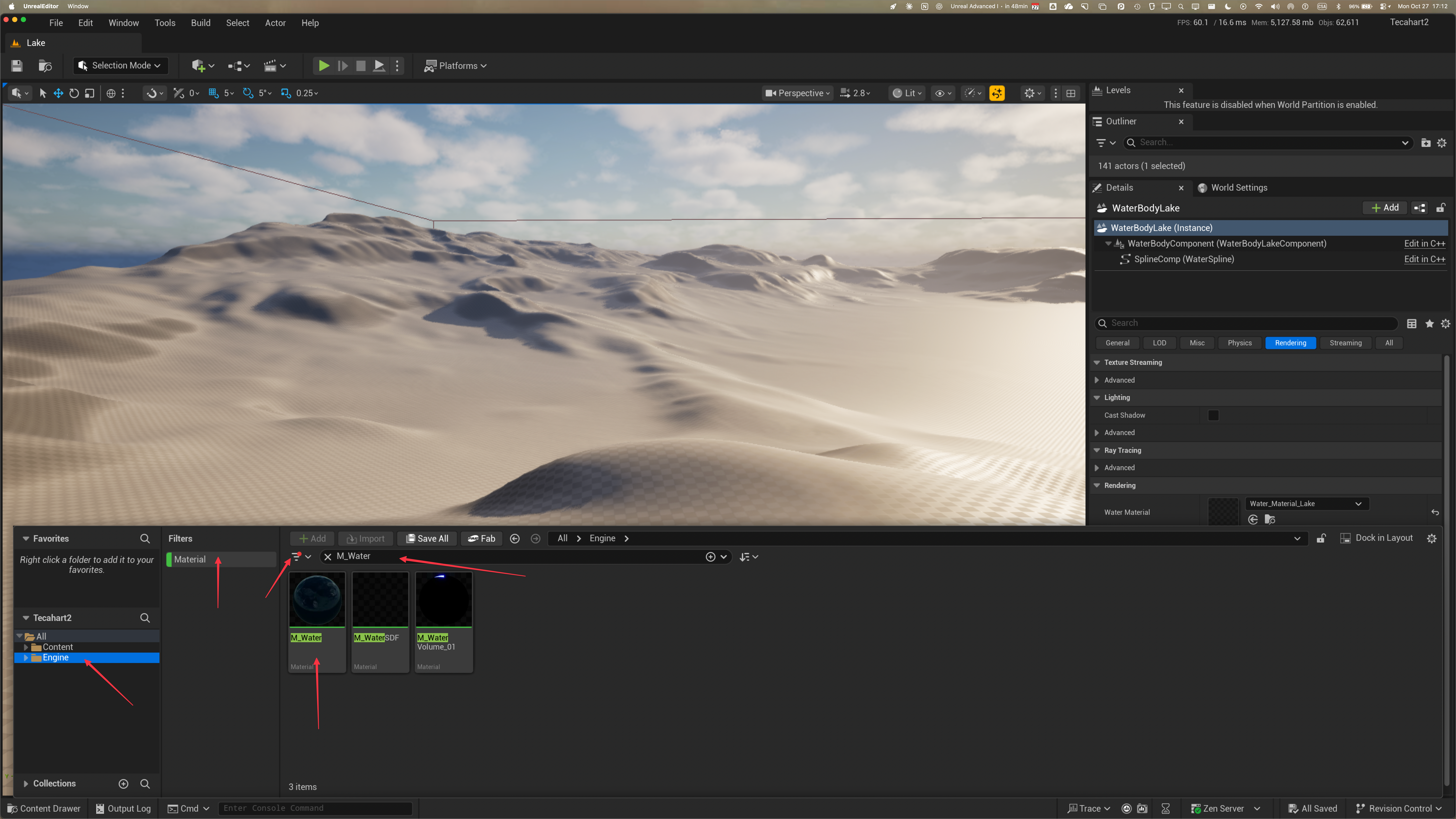Open the quick Add actor icon
Viewport: 1456px width, 819px height.
click(202, 66)
